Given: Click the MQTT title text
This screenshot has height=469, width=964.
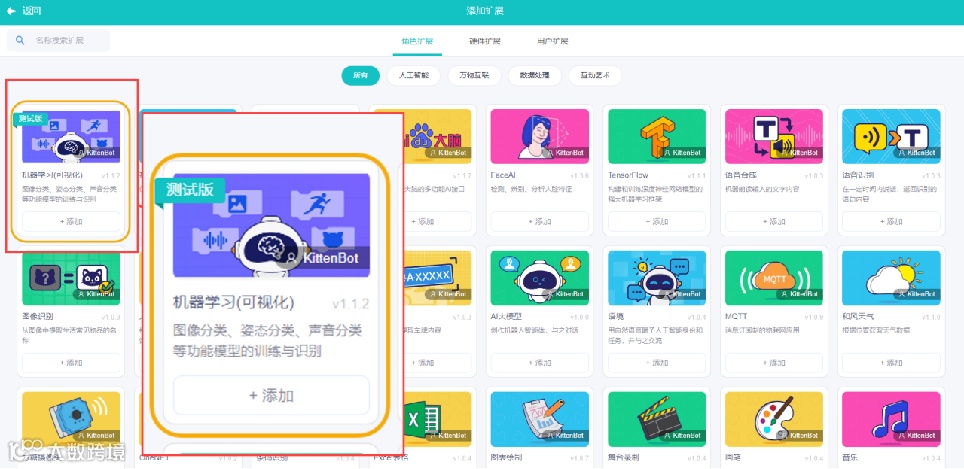Looking at the screenshot, I should click(737, 317).
